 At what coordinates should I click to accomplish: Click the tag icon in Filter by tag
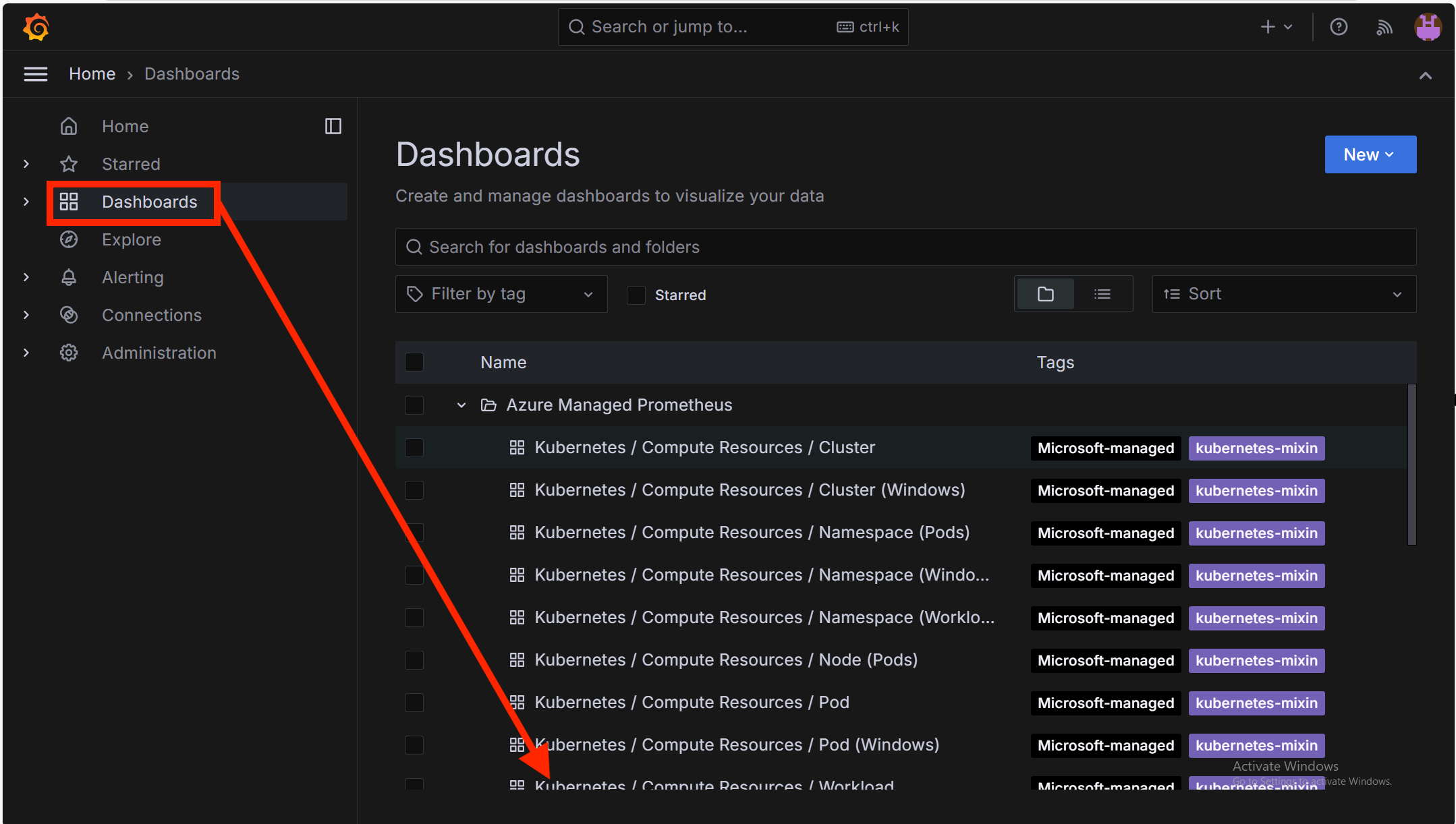point(414,294)
